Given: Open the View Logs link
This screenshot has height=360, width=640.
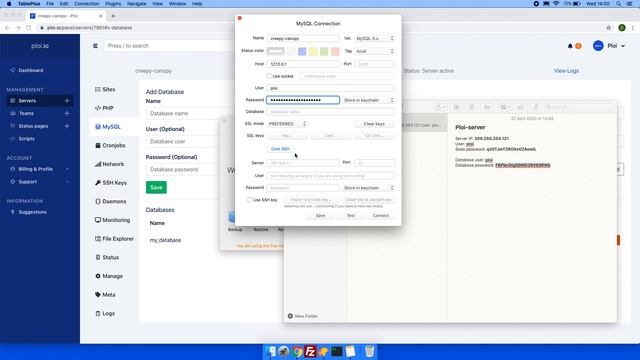Looking at the screenshot, I should [566, 71].
